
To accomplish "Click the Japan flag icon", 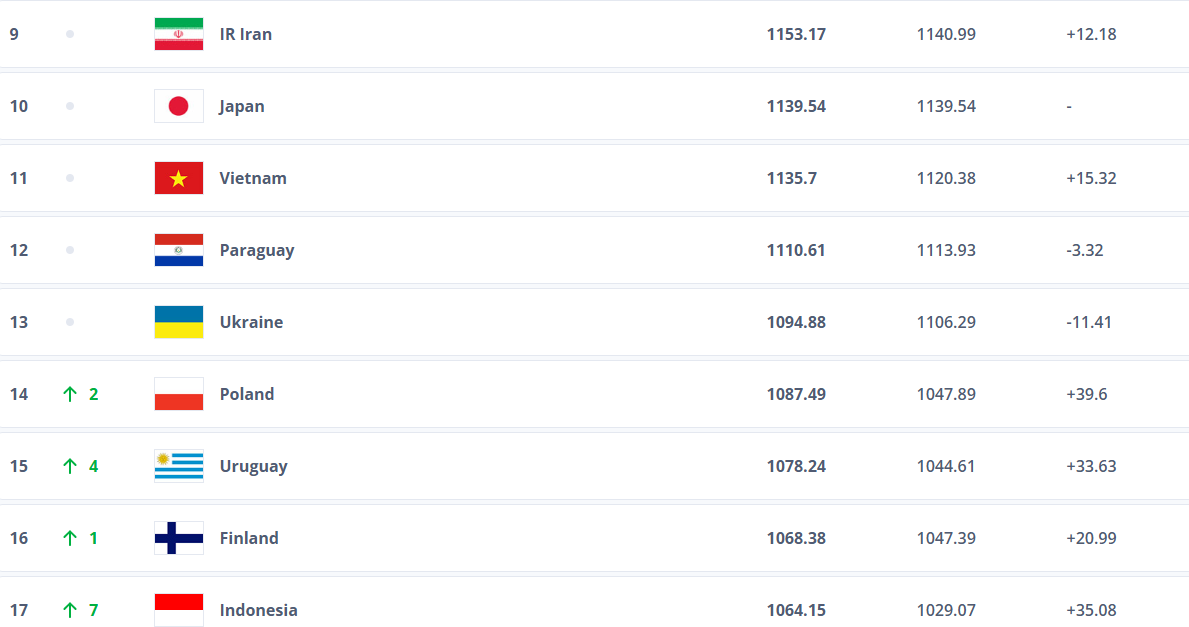I will (179, 106).
